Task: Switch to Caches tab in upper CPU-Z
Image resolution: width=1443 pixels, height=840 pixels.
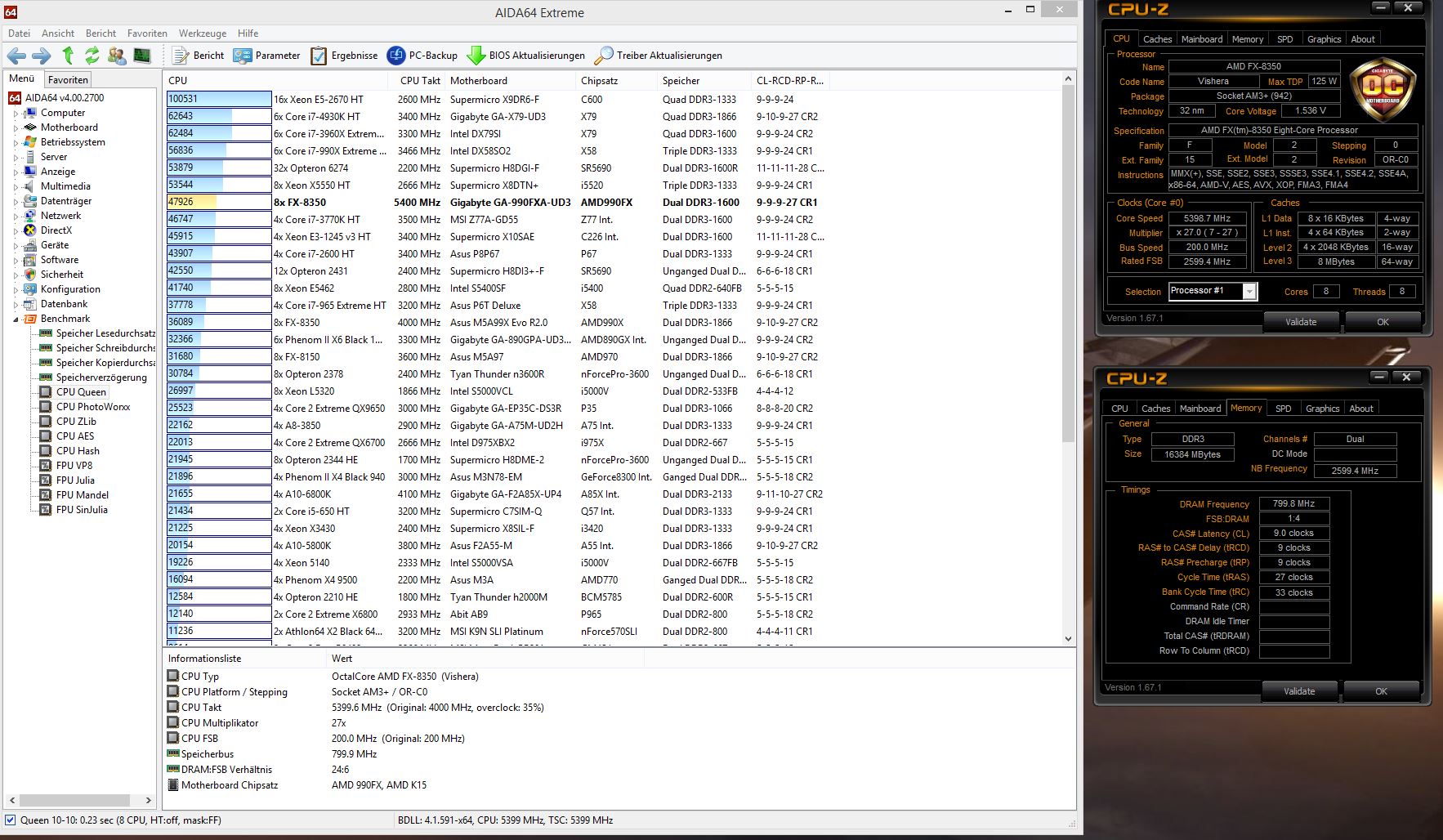Action: [x=1157, y=39]
